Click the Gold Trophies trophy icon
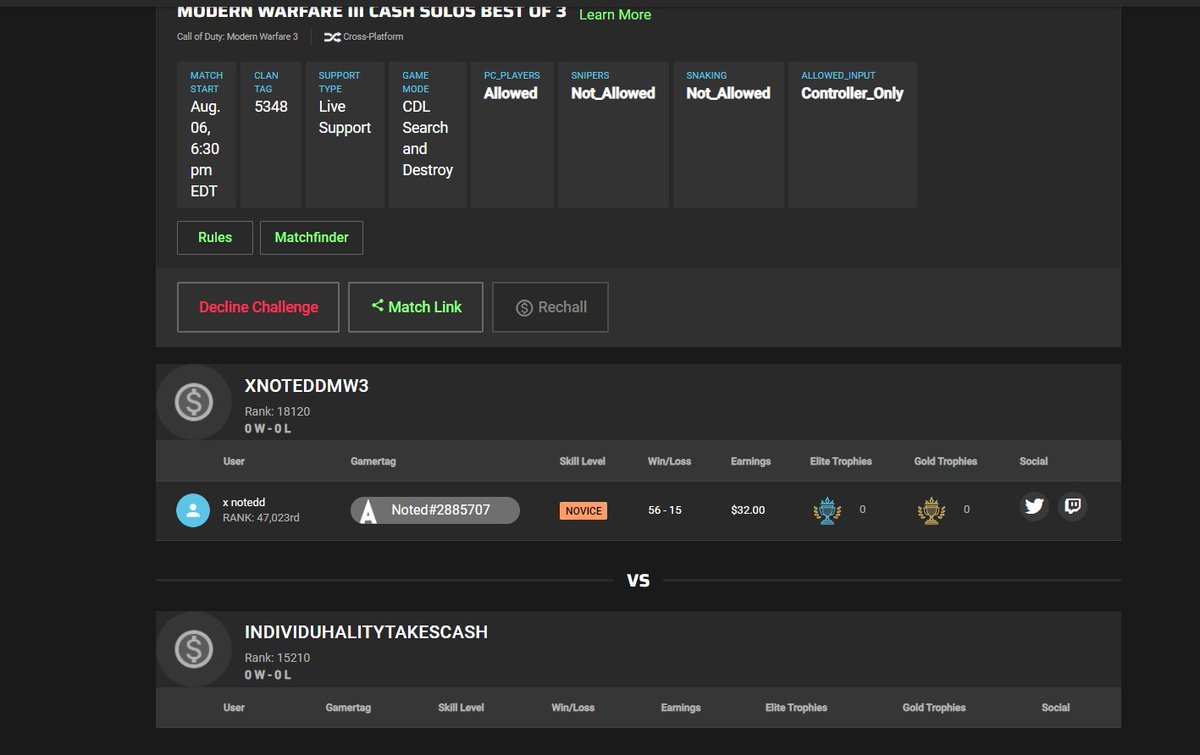Screen dimensions: 1200x755 coord(931,510)
